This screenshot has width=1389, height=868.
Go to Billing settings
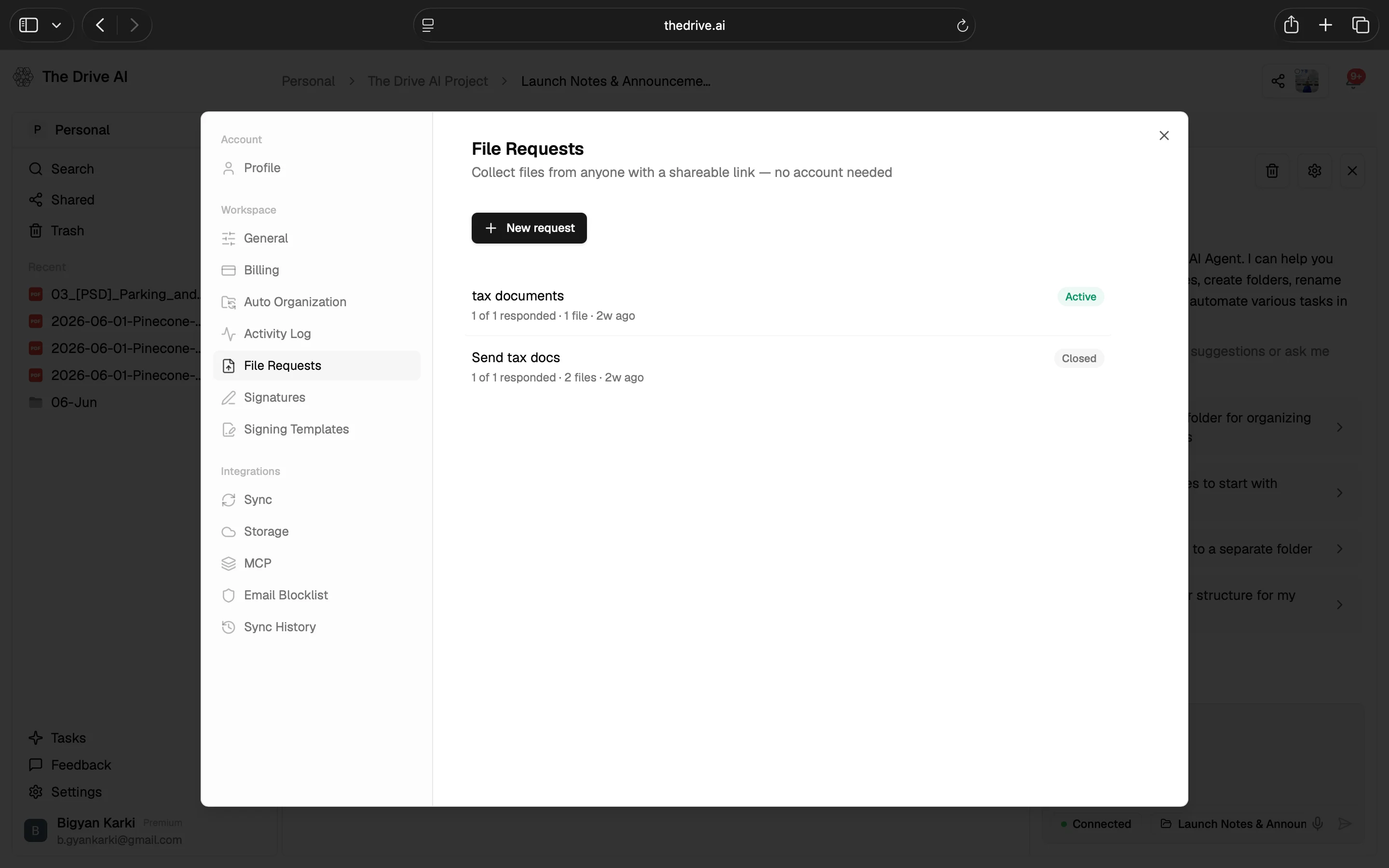pyautogui.click(x=316, y=270)
